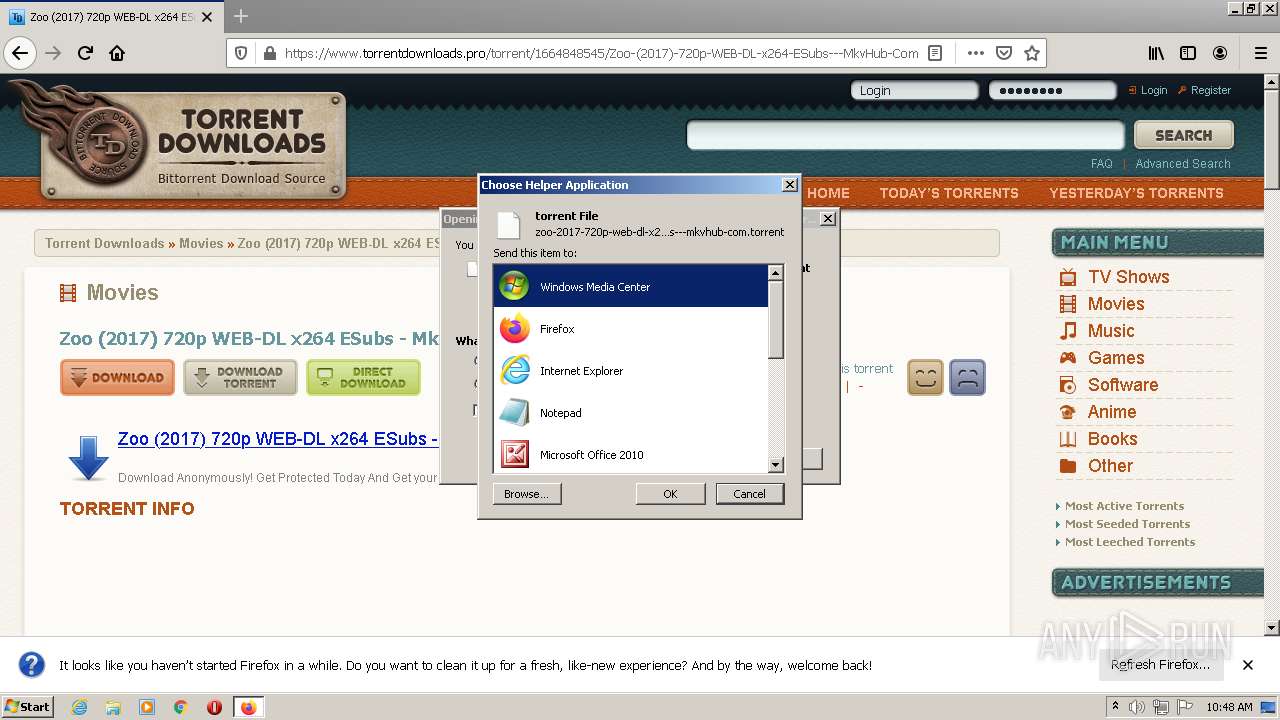The width and height of the screenshot is (1280, 720).
Task: View site security padlock info
Action: pos(268,53)
